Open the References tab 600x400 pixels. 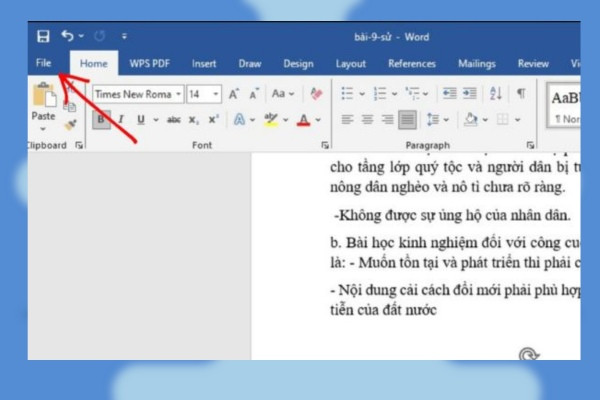(x=412, y=64)
